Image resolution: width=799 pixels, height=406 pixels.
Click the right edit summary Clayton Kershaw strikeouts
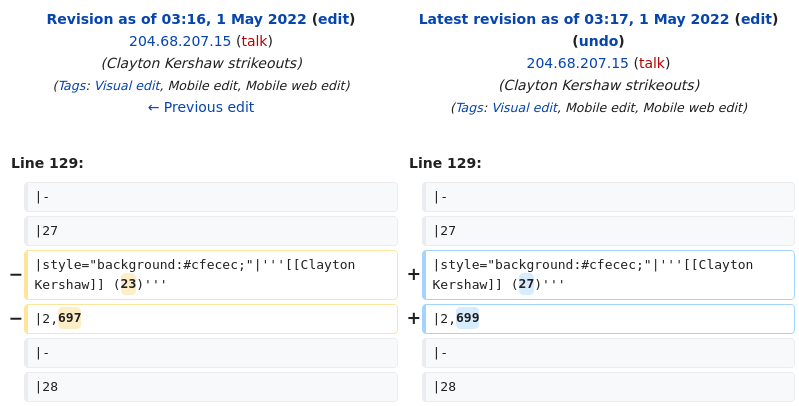tap(599, 85)
